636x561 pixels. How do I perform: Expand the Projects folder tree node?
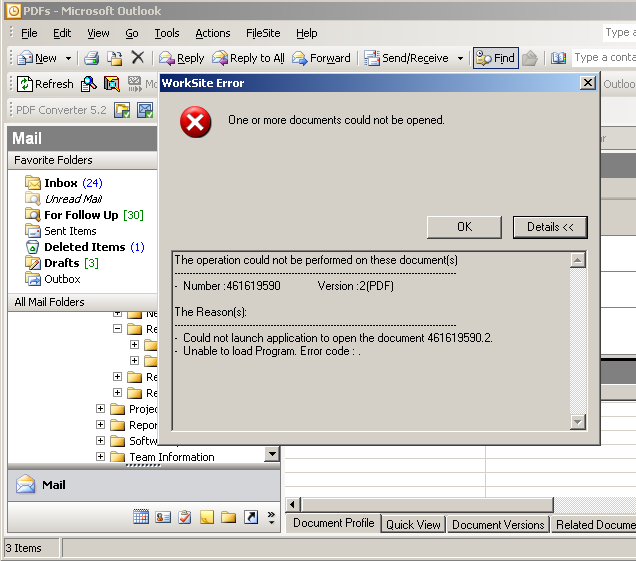coord(101,409)
